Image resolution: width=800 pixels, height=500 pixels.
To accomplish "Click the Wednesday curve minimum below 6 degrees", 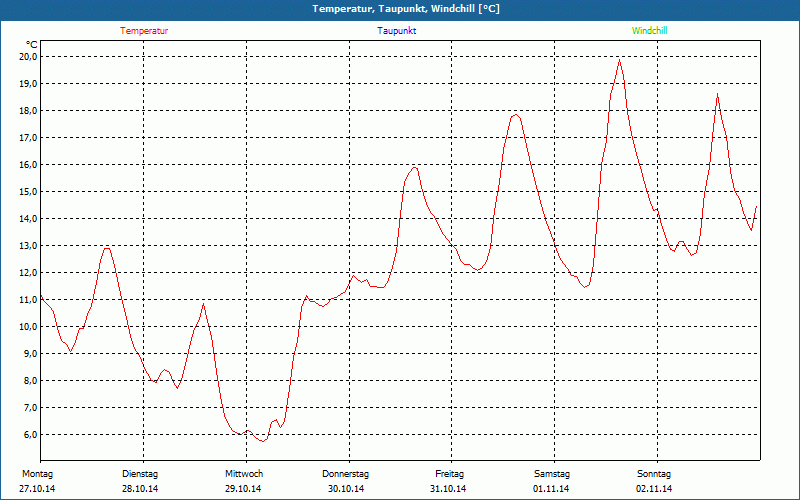I will click(x=263, y=441).
